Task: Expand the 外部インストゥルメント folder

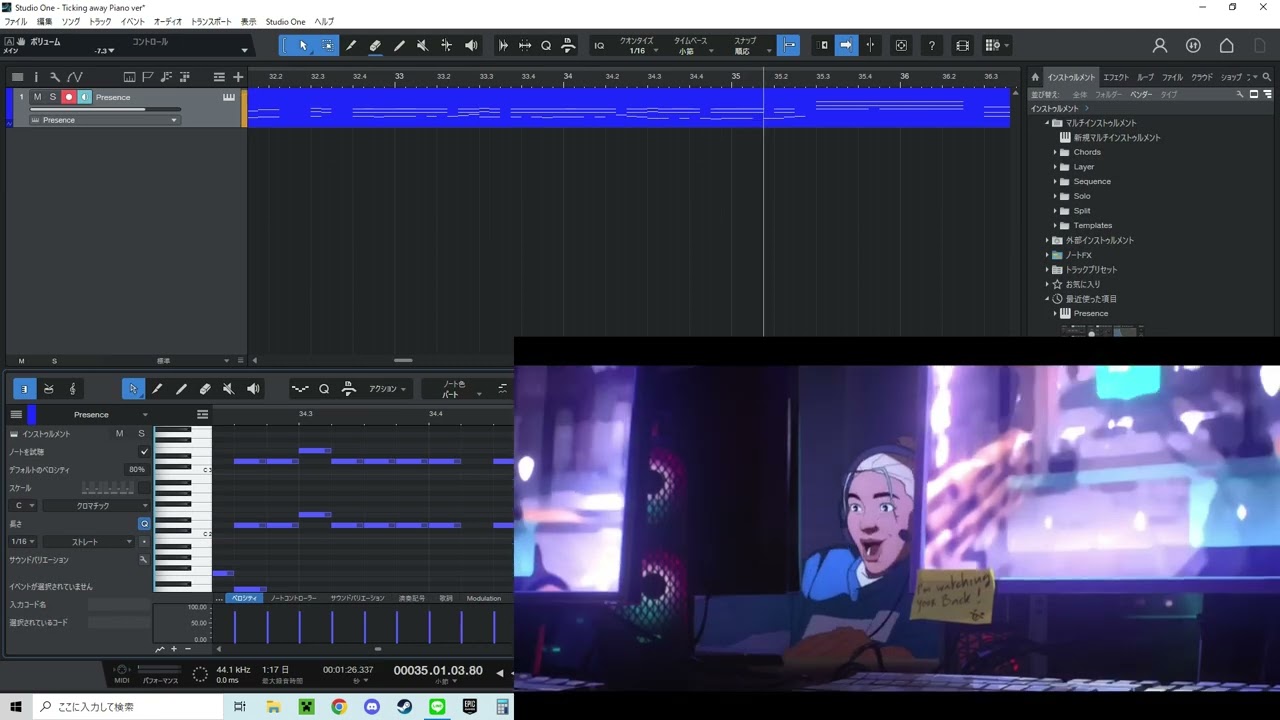Action: (1047, 240)
